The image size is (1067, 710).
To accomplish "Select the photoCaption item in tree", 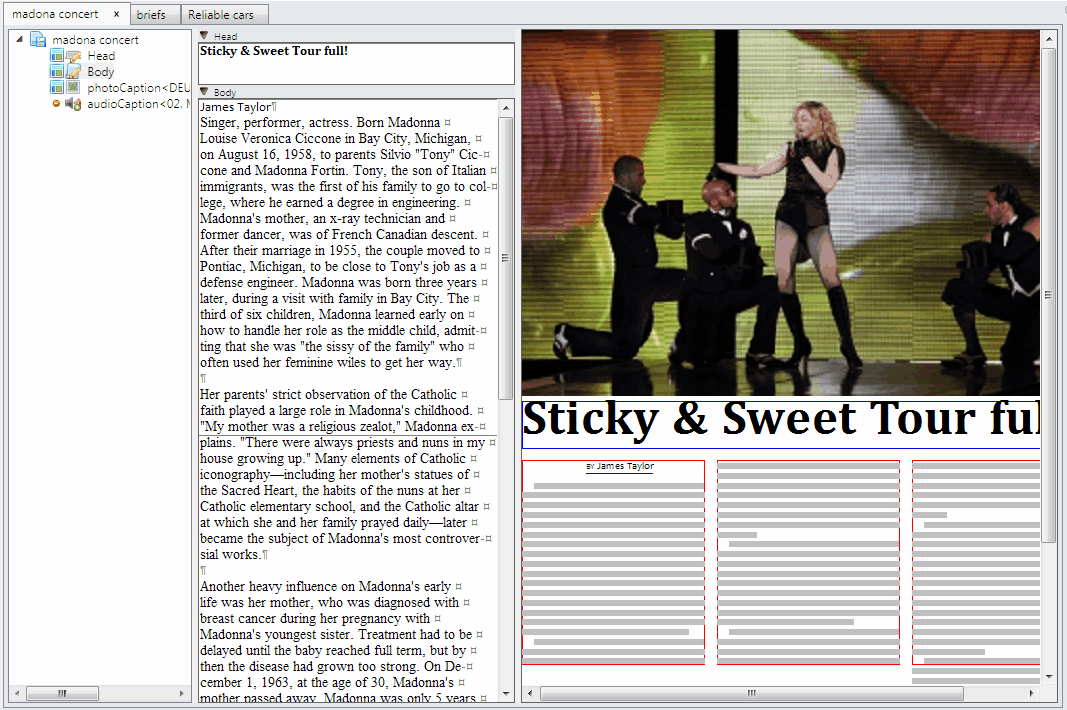I will 138,88.
